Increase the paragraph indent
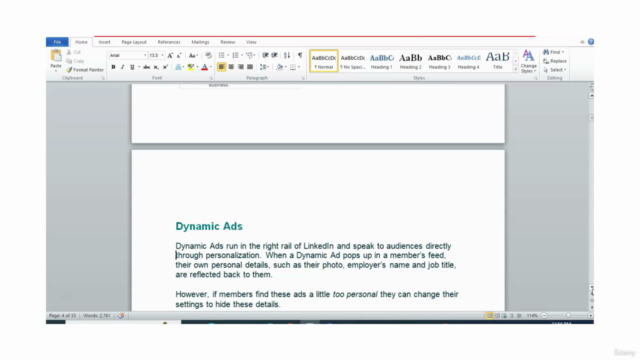The height and width of the screenshot is (360, 640). [275, 55]
